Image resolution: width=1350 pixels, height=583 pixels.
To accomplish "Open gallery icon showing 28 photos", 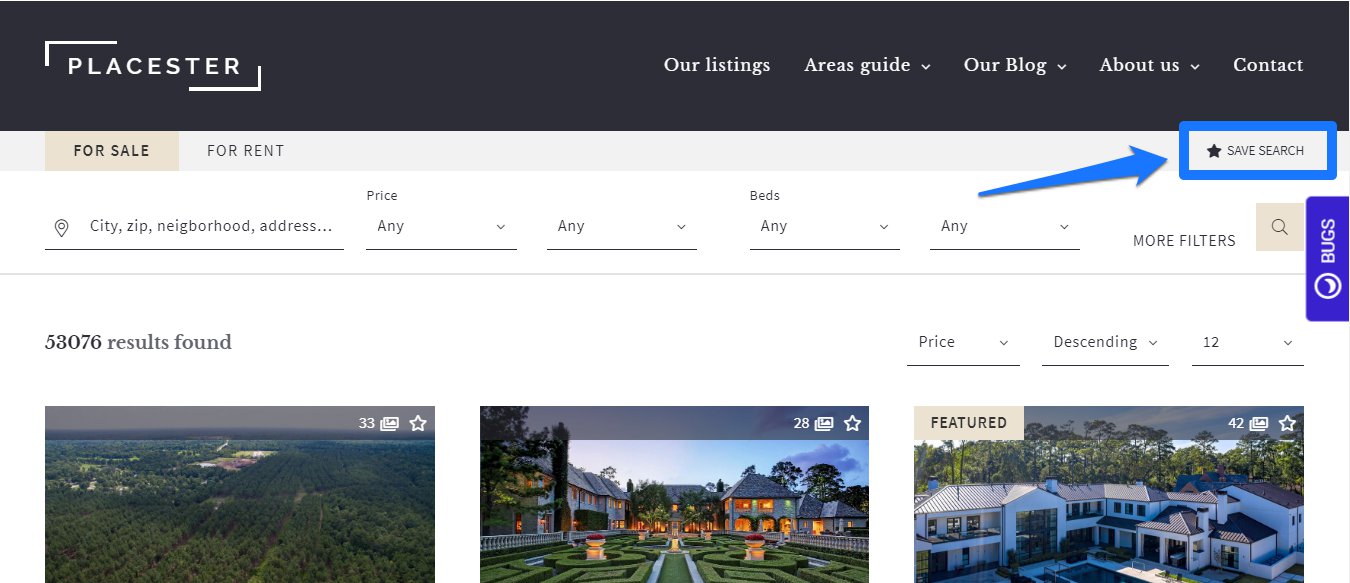I will [x=823, y=424].
